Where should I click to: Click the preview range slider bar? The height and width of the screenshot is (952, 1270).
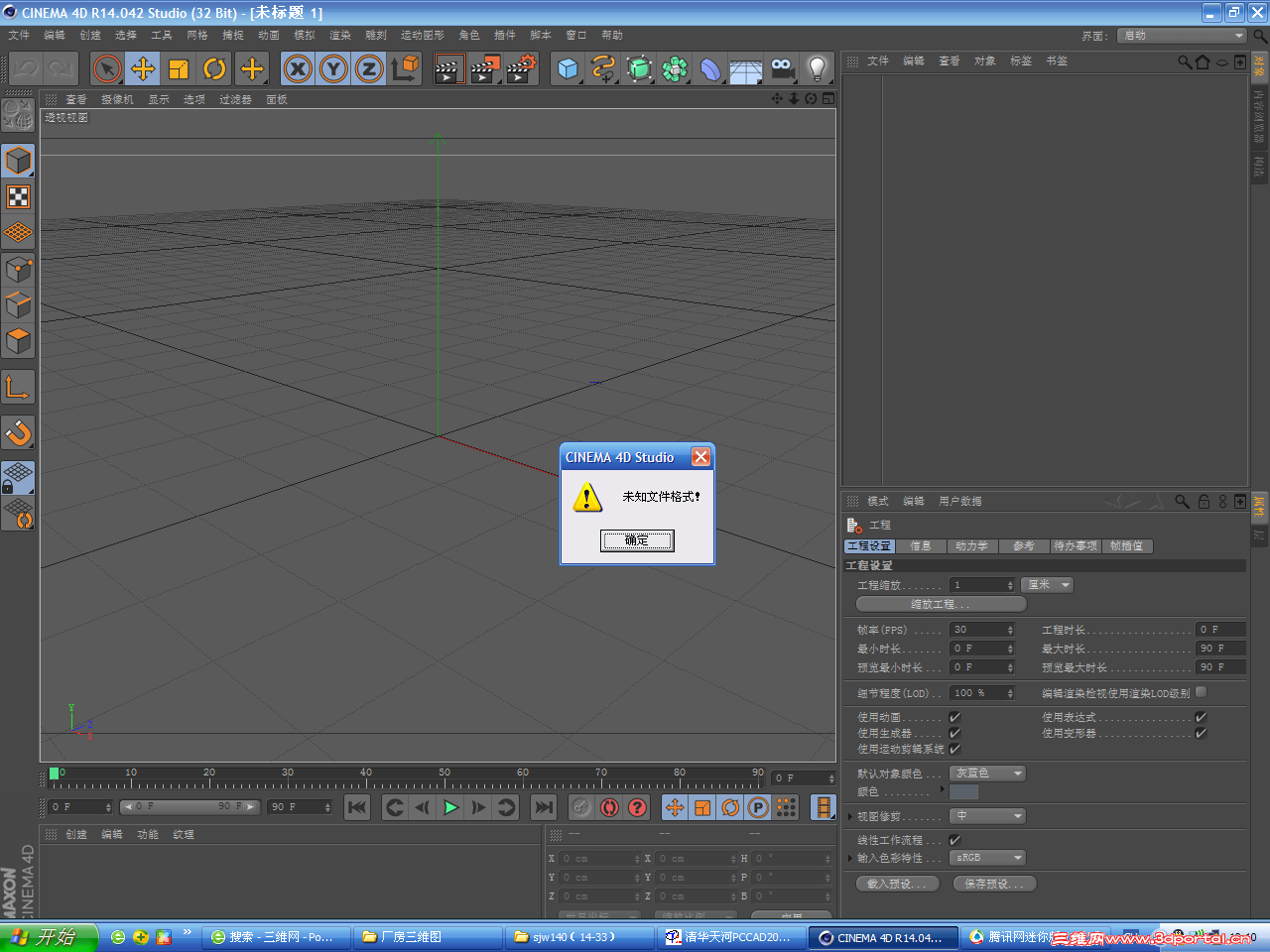pyautogui.click(x=190, y=807)
